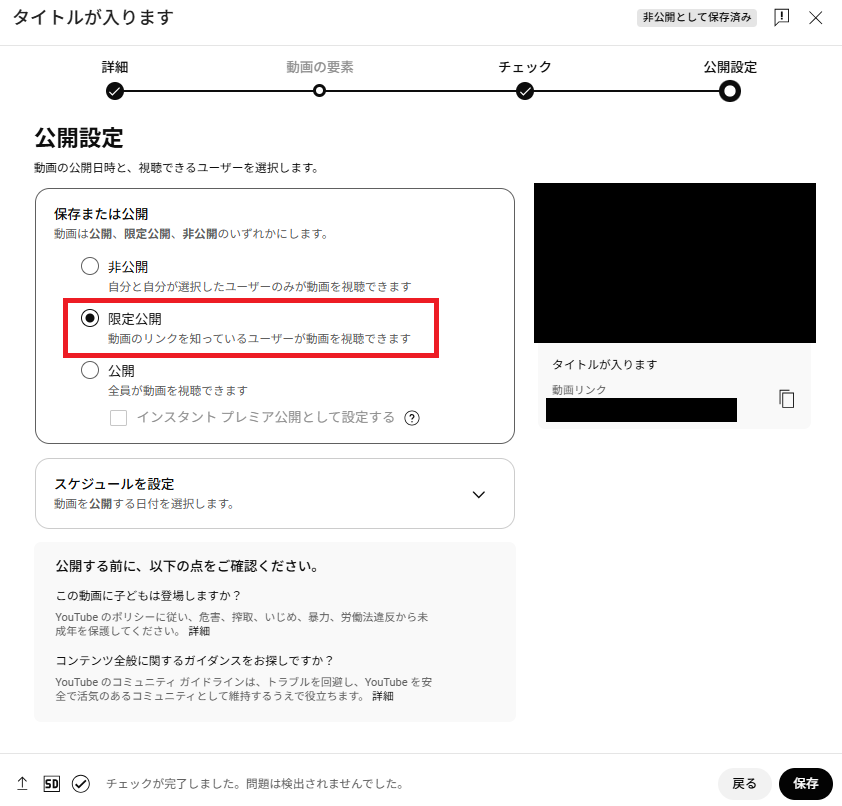Image resolution: width=842 pixels, height=806 pixels.
Task: Click the SD quality indicator icon
Action: point(52,784)
